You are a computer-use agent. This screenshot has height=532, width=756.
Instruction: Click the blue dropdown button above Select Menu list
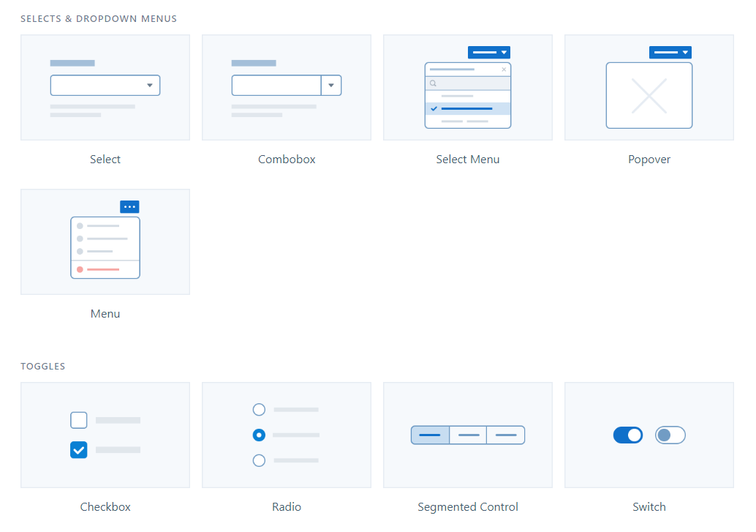[489, 52]
